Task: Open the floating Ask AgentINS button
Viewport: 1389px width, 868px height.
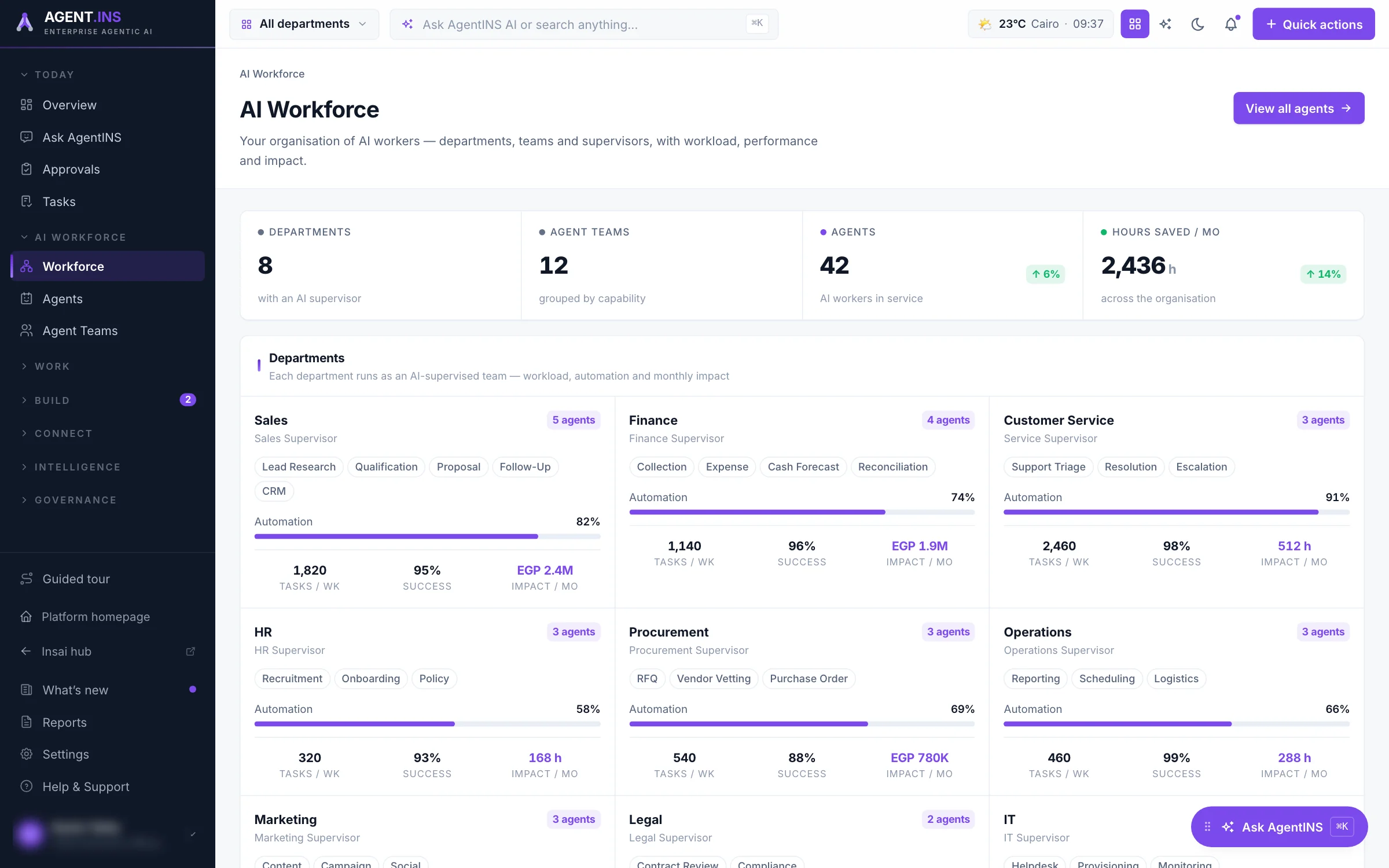Action: pyautogui.click(x=1279, y=826)
